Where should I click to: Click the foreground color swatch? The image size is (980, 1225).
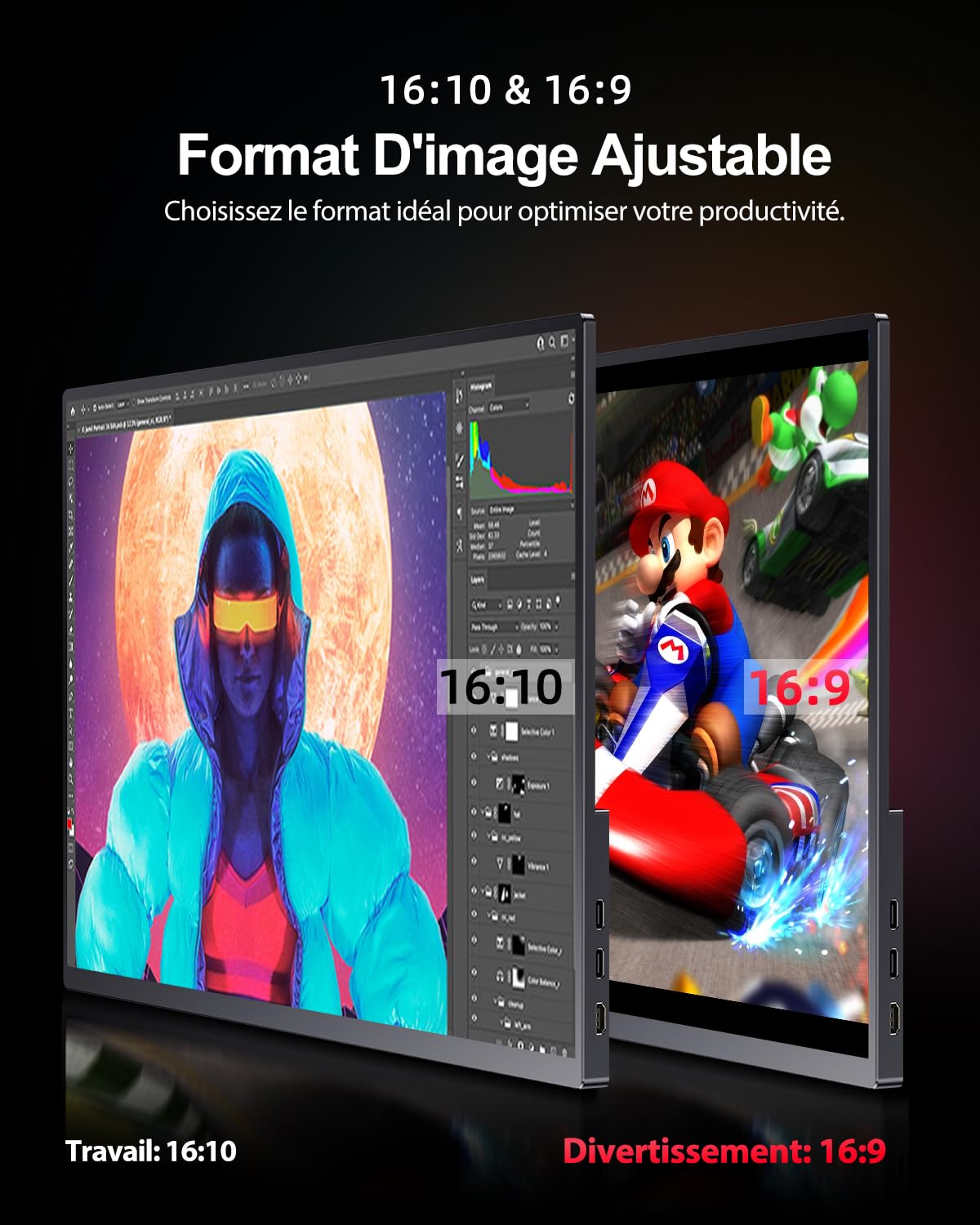click(69, 823)
